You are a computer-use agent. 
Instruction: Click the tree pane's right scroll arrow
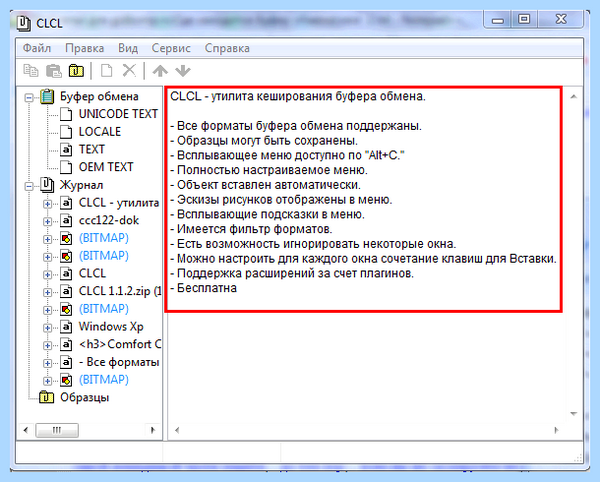[153, 430]
